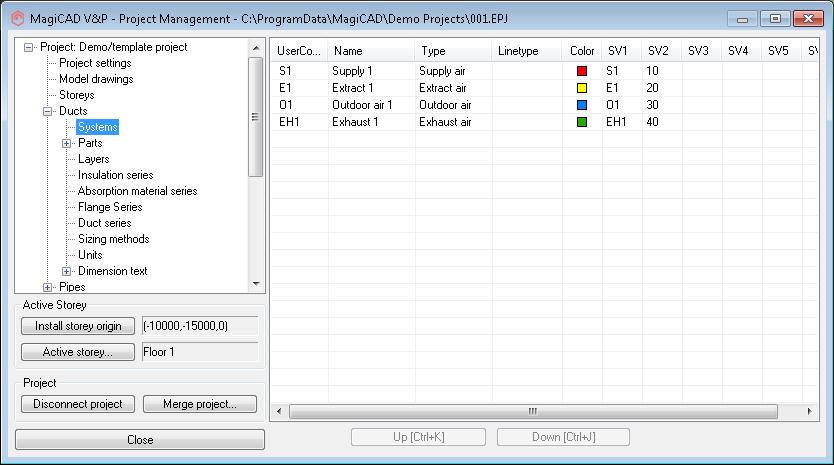
Task: Select the Extract 1 name cell
Action: pyautogui.click(x=371, y=88)
